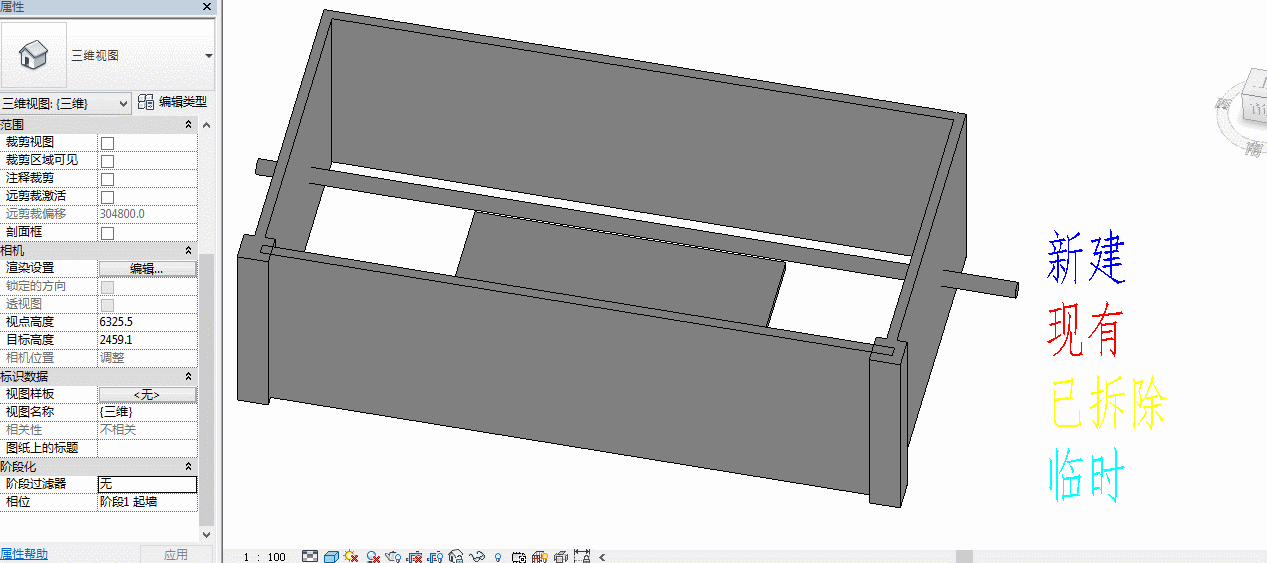Click the Reveal Hidden Elements lightbulb icon
Viewport: 1267px width, 563px height.
pyautogui.click(x=497, y=556)
